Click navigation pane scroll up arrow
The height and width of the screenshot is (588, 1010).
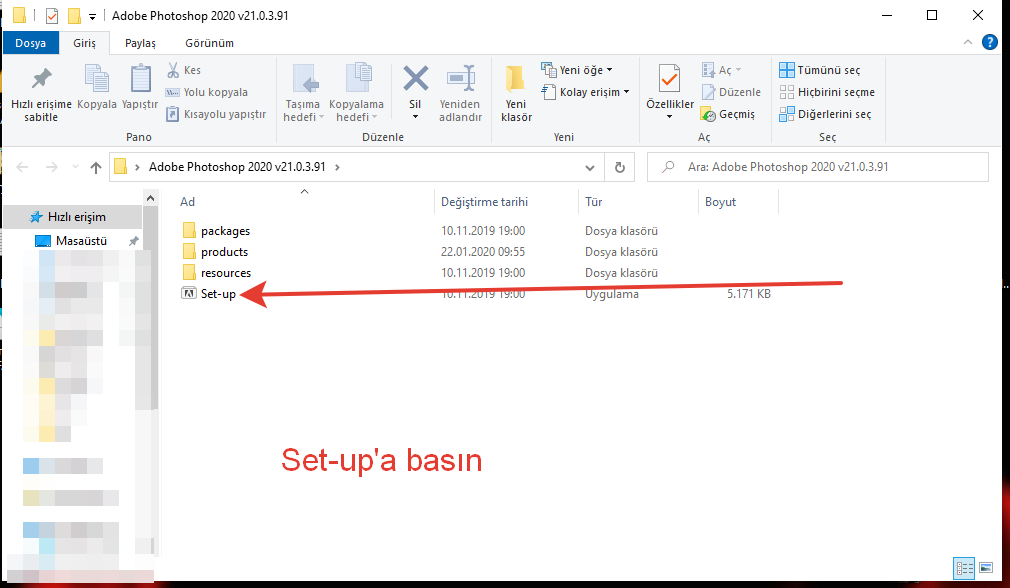click(x=151, y=198)
